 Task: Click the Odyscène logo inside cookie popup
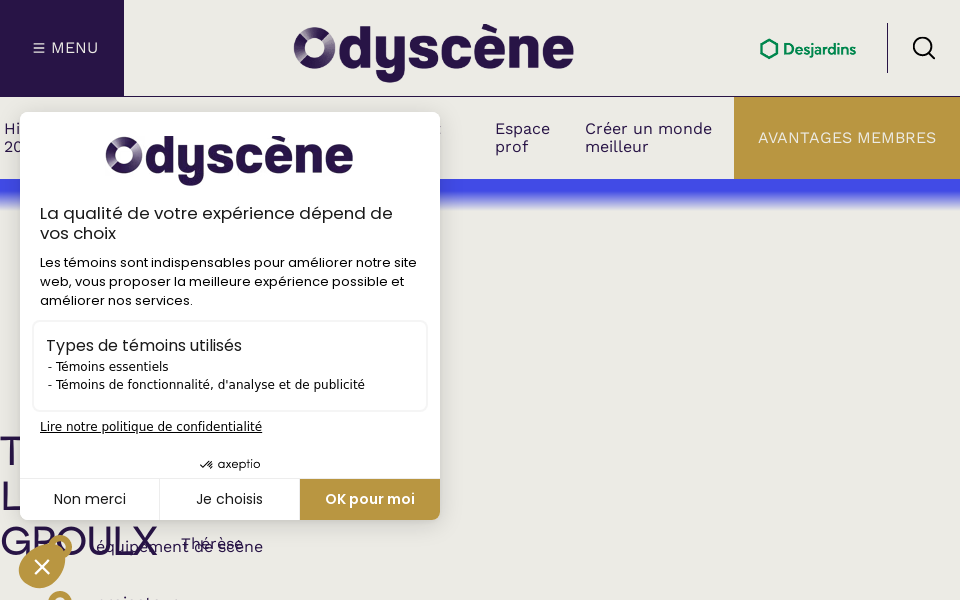[229, 159]
